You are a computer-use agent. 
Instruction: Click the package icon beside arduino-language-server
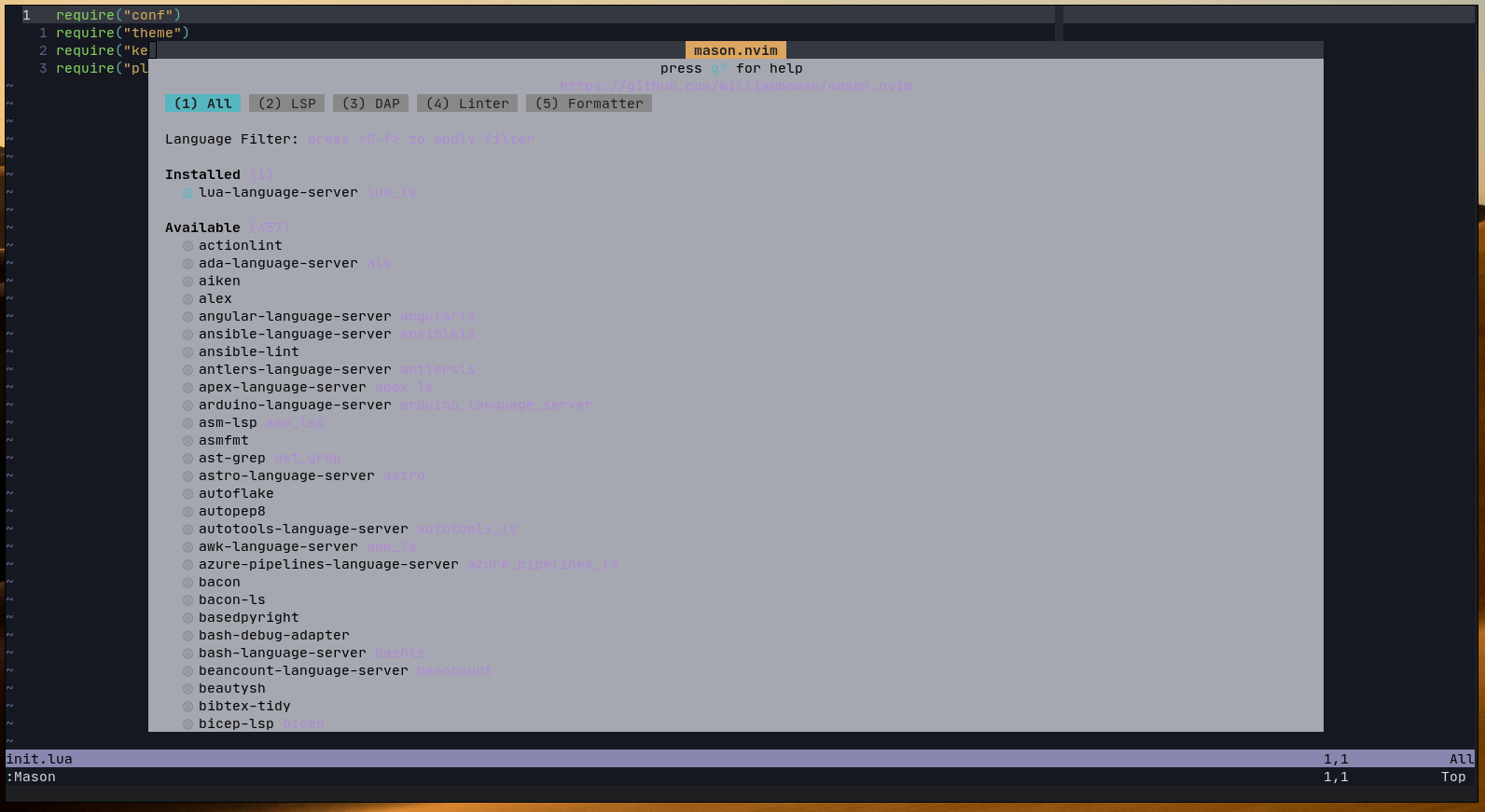pyautogui.click(x=187, y=406)
